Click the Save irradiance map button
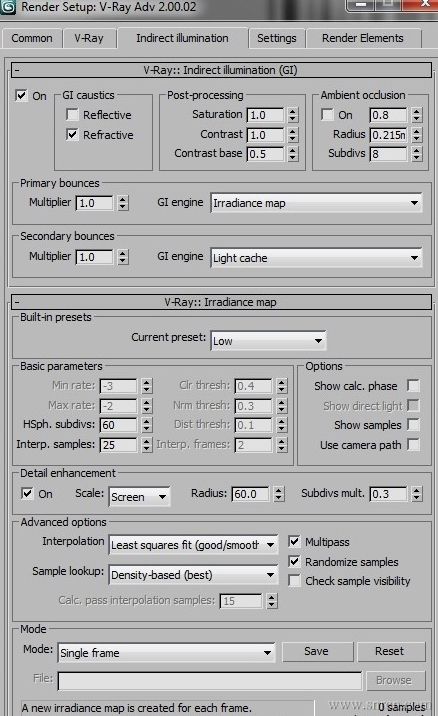Viewport: 438px width, 716px height. coord(317,651)
